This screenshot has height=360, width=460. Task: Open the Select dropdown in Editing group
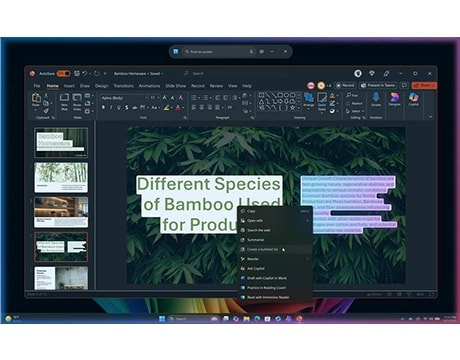[355, 111]
